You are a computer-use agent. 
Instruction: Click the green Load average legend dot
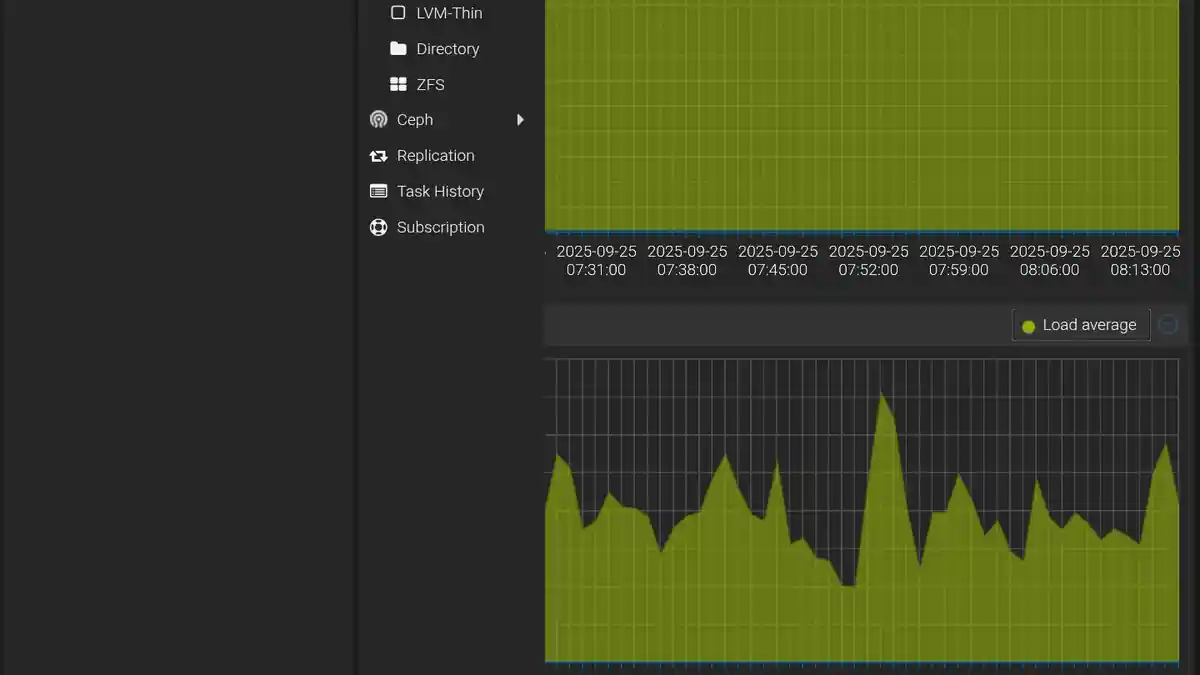click(x=1028, y=326)
